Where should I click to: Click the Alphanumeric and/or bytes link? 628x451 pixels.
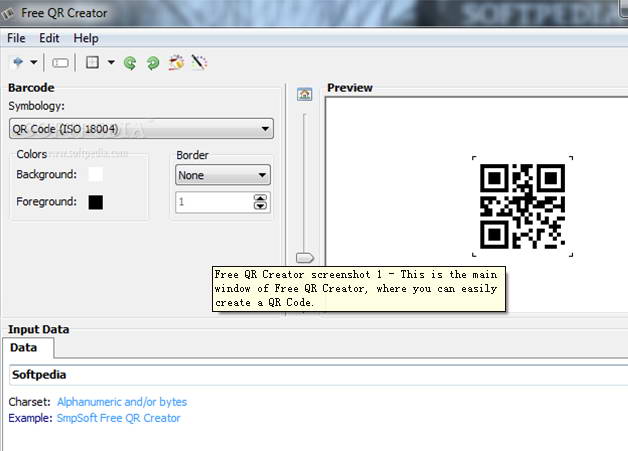(122, 402)
